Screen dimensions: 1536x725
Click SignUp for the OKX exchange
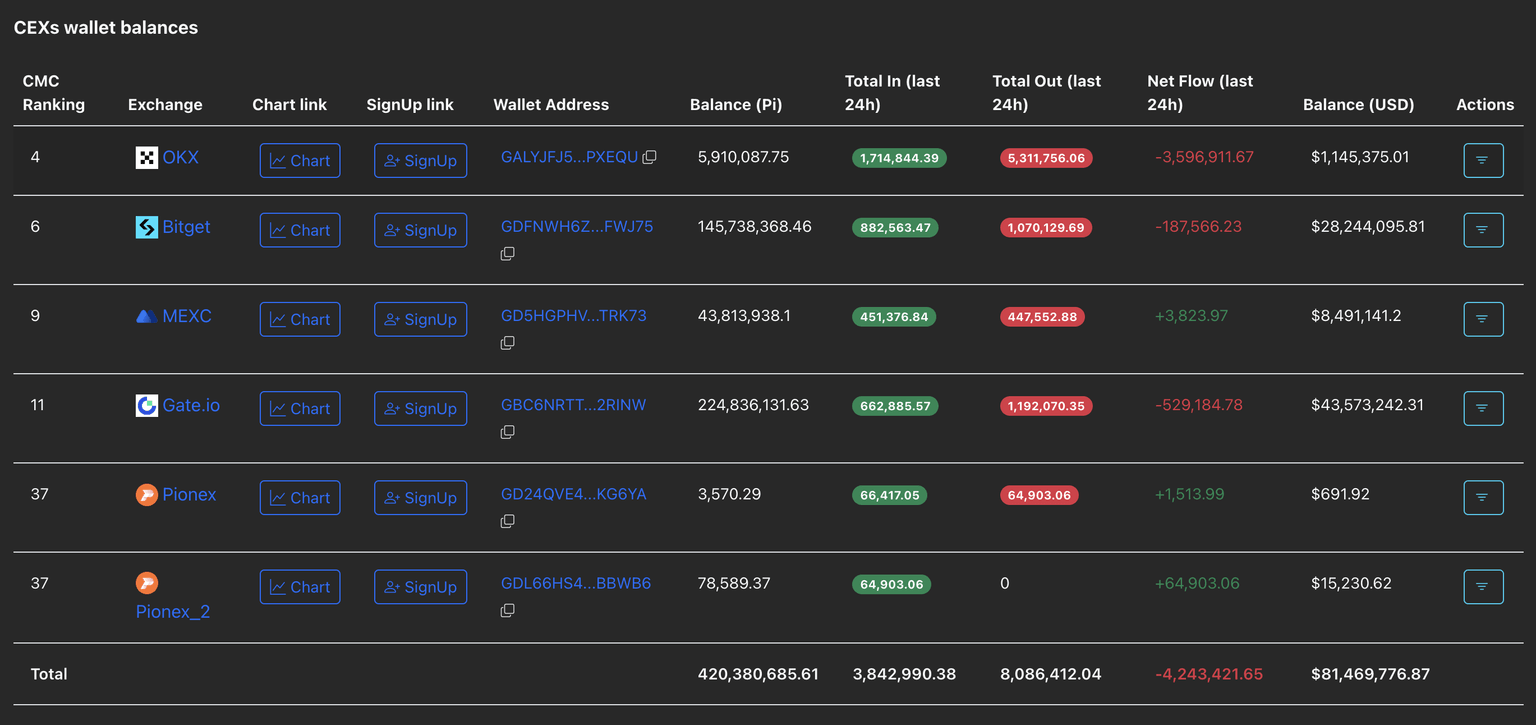(420, 160)
